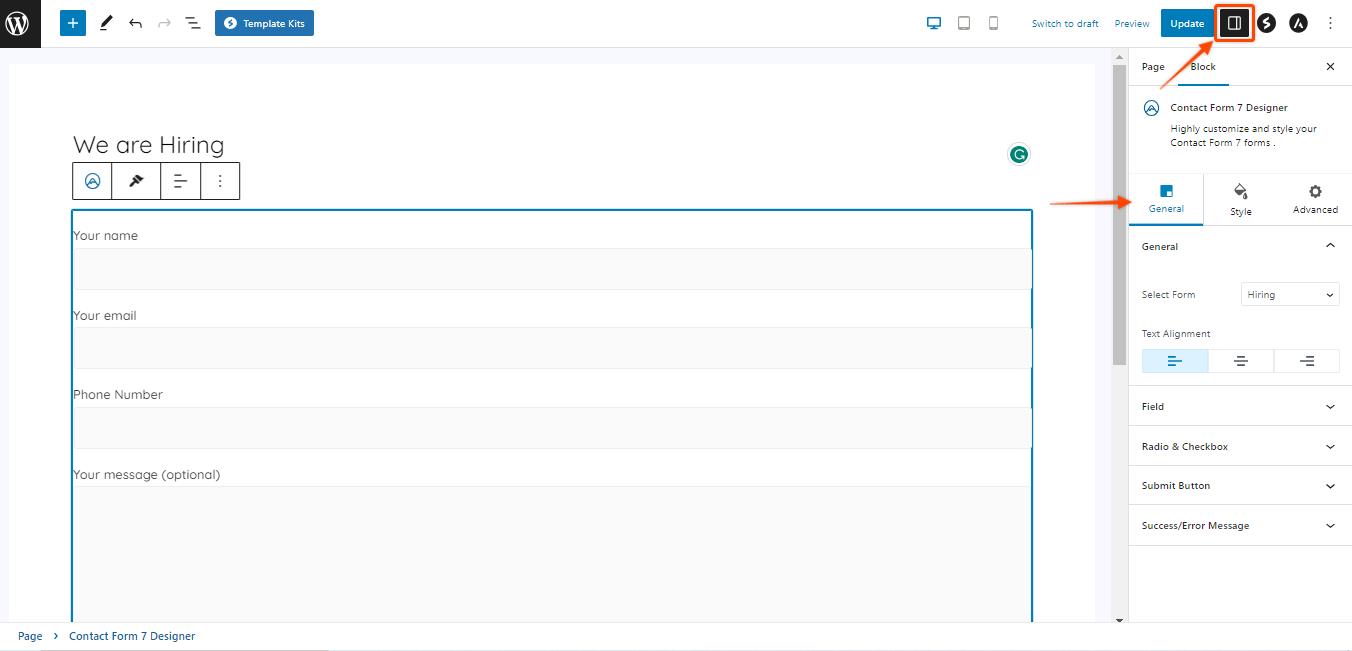This screenshot has width=1352, height=651.
Task: Click the WordPress logo icon
Action: click(19, 23)
